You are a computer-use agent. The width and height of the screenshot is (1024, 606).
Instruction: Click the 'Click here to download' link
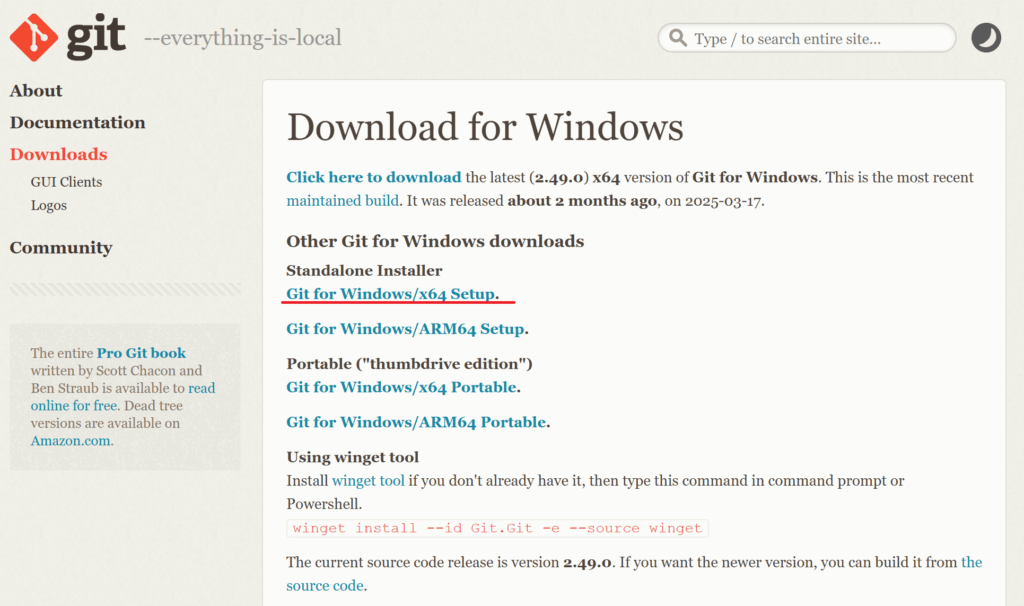click(x=374, y=178)
